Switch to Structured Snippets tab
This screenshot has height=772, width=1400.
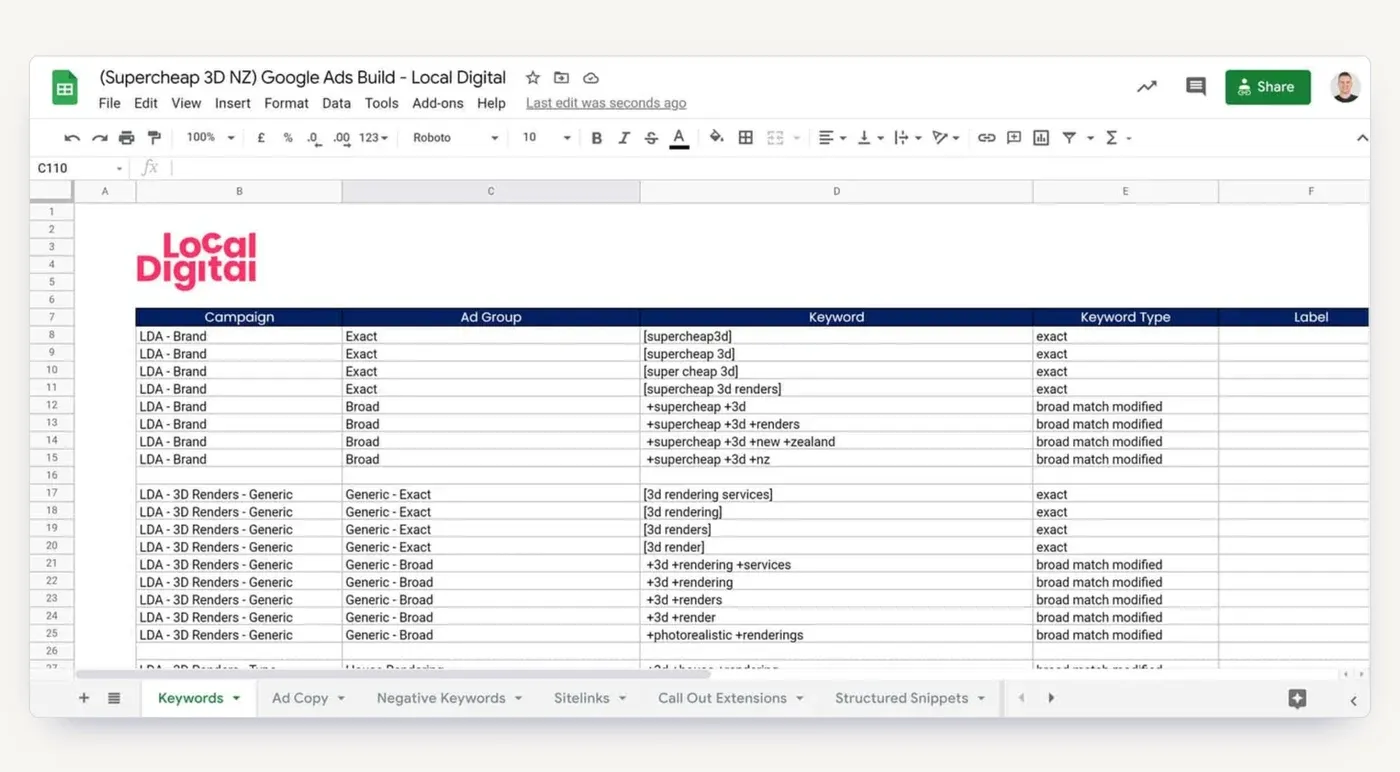[x=910, y=698]
